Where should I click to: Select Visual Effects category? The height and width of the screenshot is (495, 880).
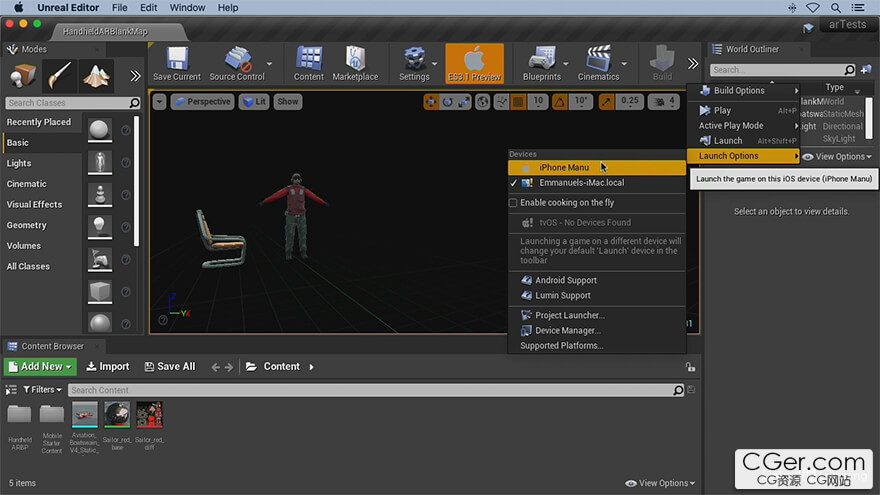coord(42,205)
